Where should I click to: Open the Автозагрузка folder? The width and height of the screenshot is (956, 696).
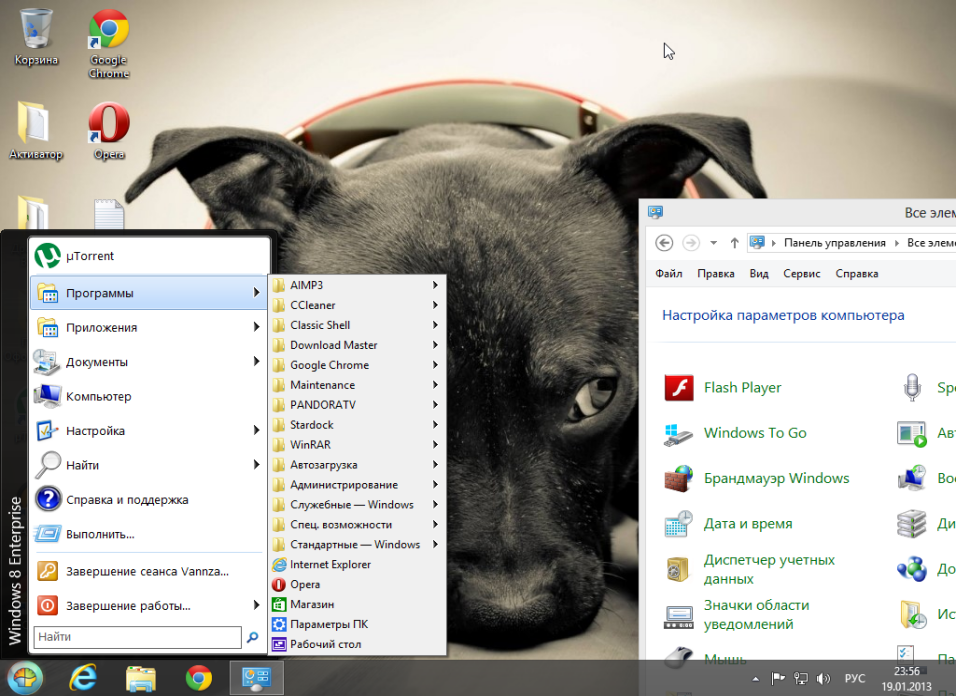[x=357, y=464]
